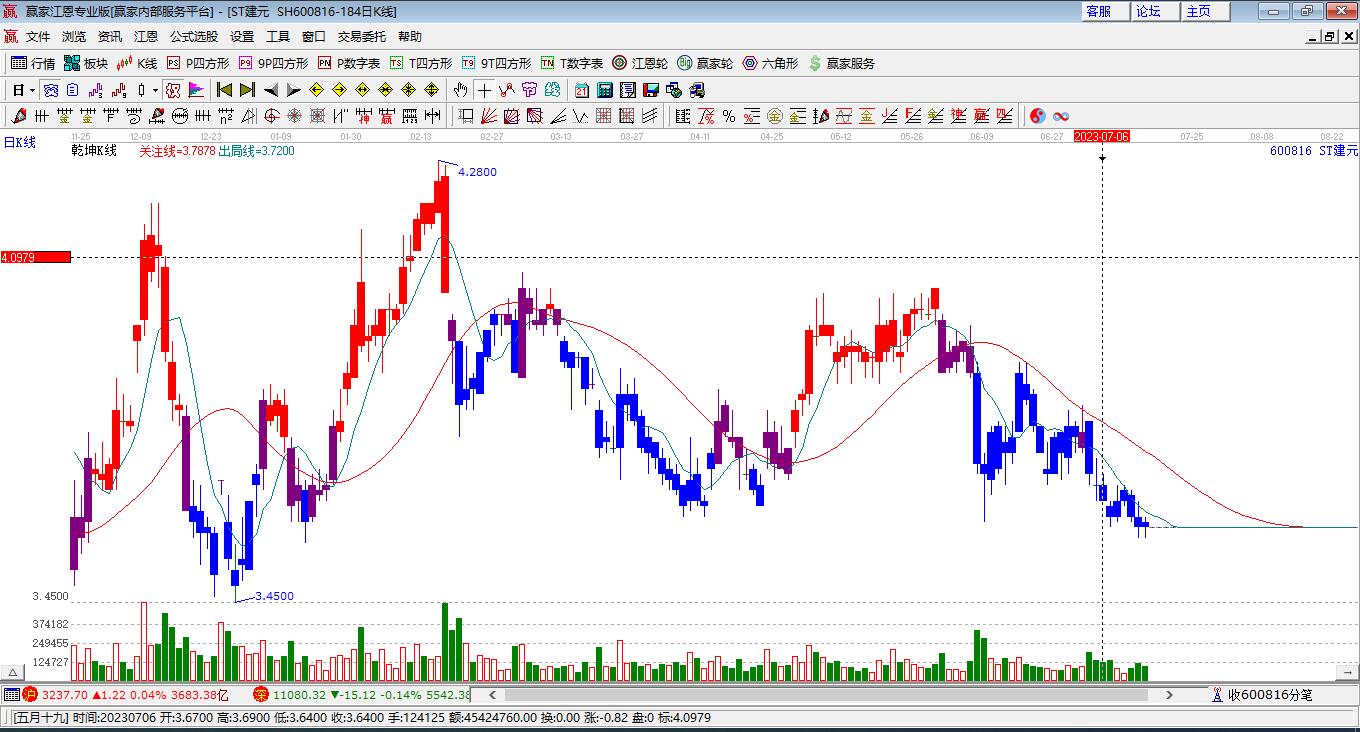
Task: Open the 交易委托 menu
Action: [x=361, y=37]
